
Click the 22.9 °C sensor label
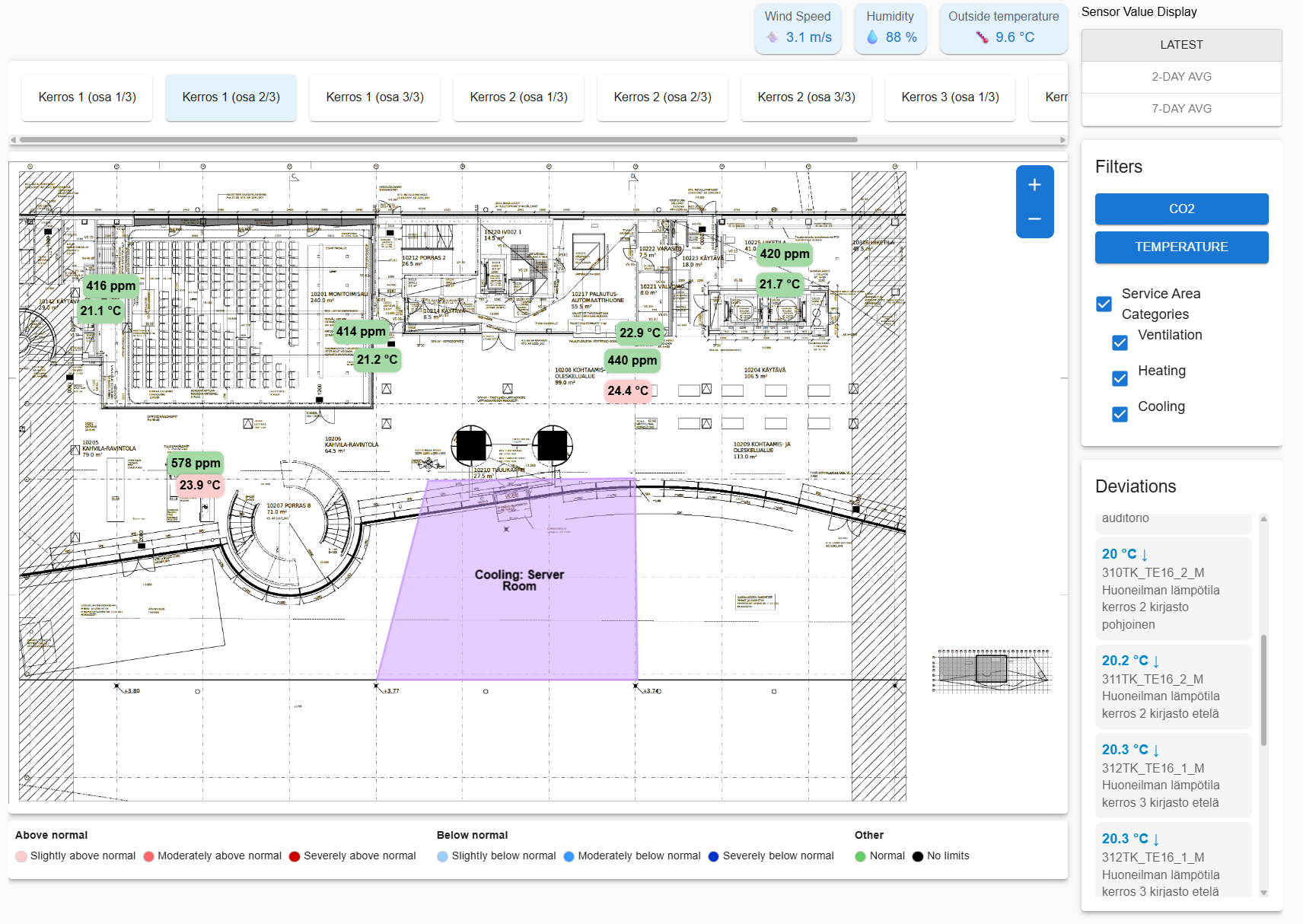click(x=640, y=333)
